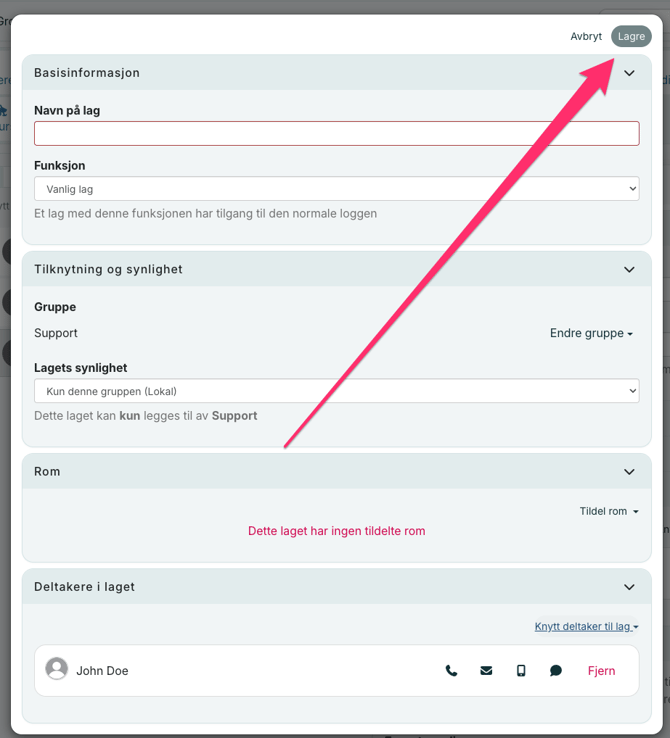
Task: Open the Tildel rom dropdown
Action: 608,511
